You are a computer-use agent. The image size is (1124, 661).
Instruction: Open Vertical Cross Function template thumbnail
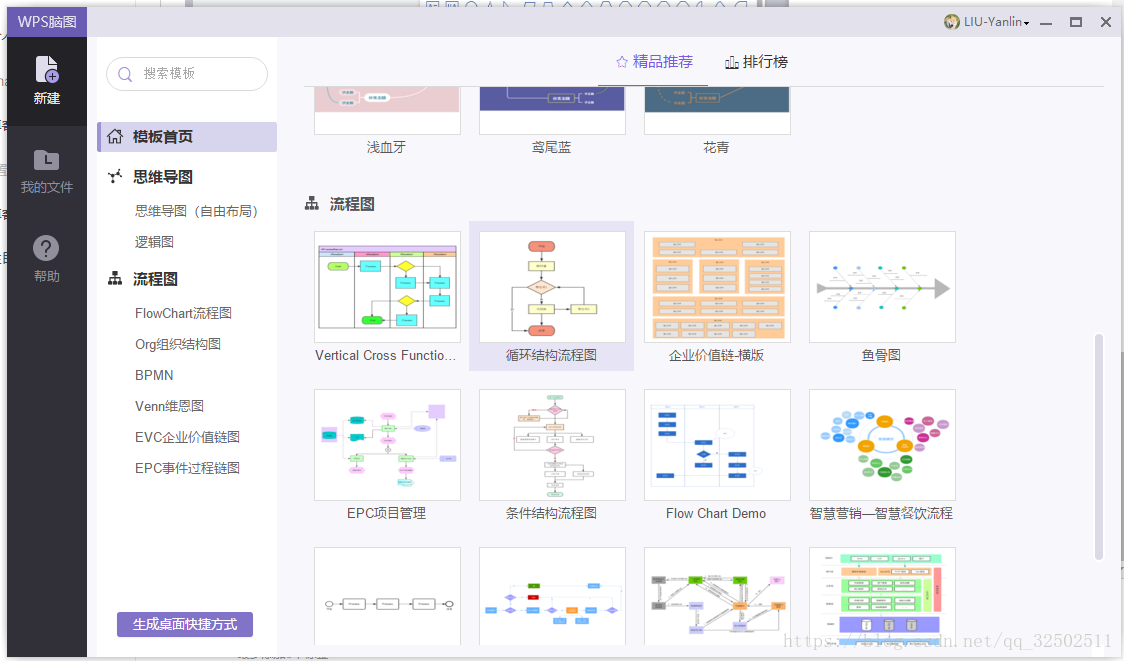[387, 287]
